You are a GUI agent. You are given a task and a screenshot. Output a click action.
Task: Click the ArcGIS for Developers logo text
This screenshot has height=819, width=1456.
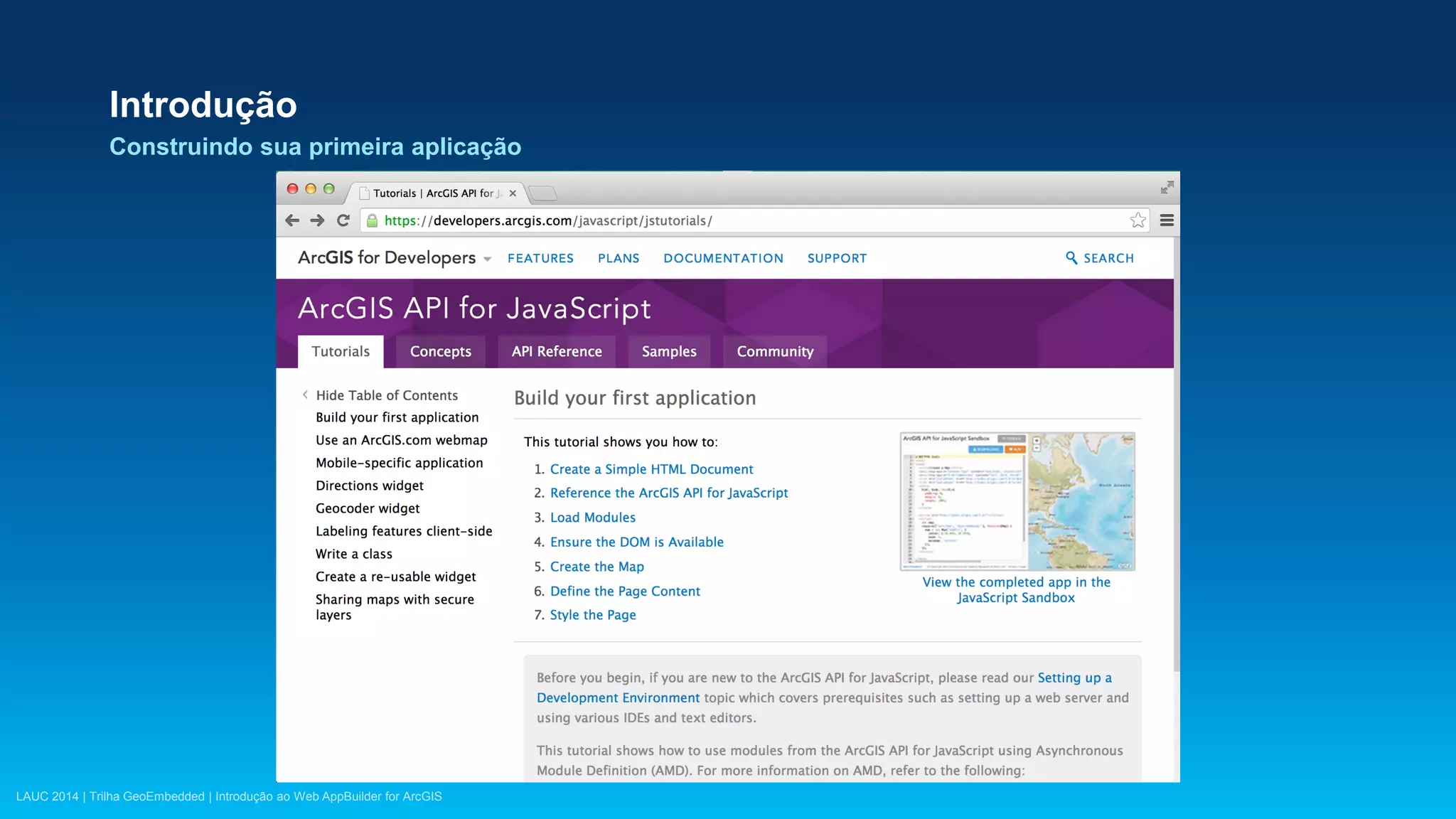[387, 257]
